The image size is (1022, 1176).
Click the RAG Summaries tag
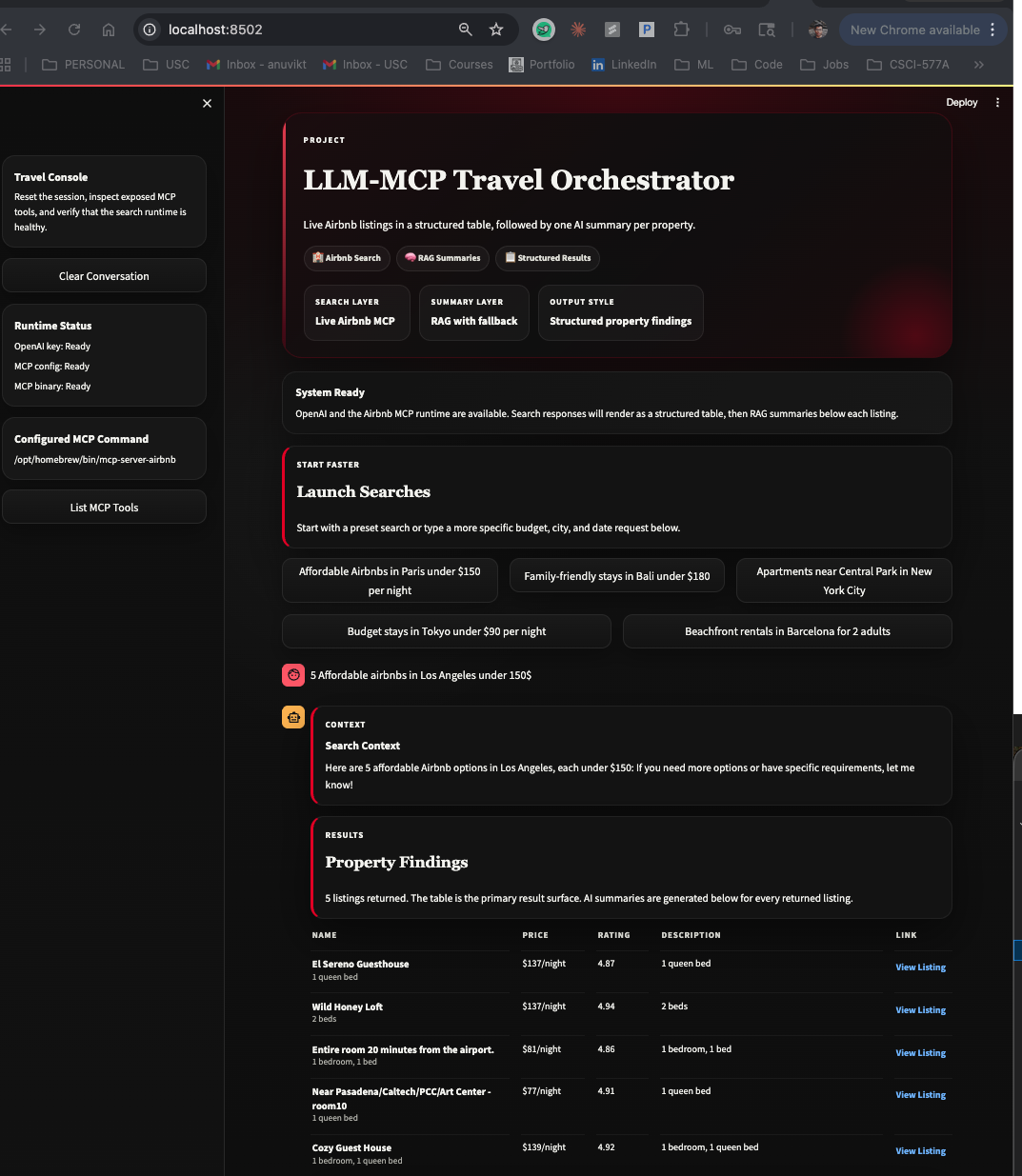(x=443, y=258)
